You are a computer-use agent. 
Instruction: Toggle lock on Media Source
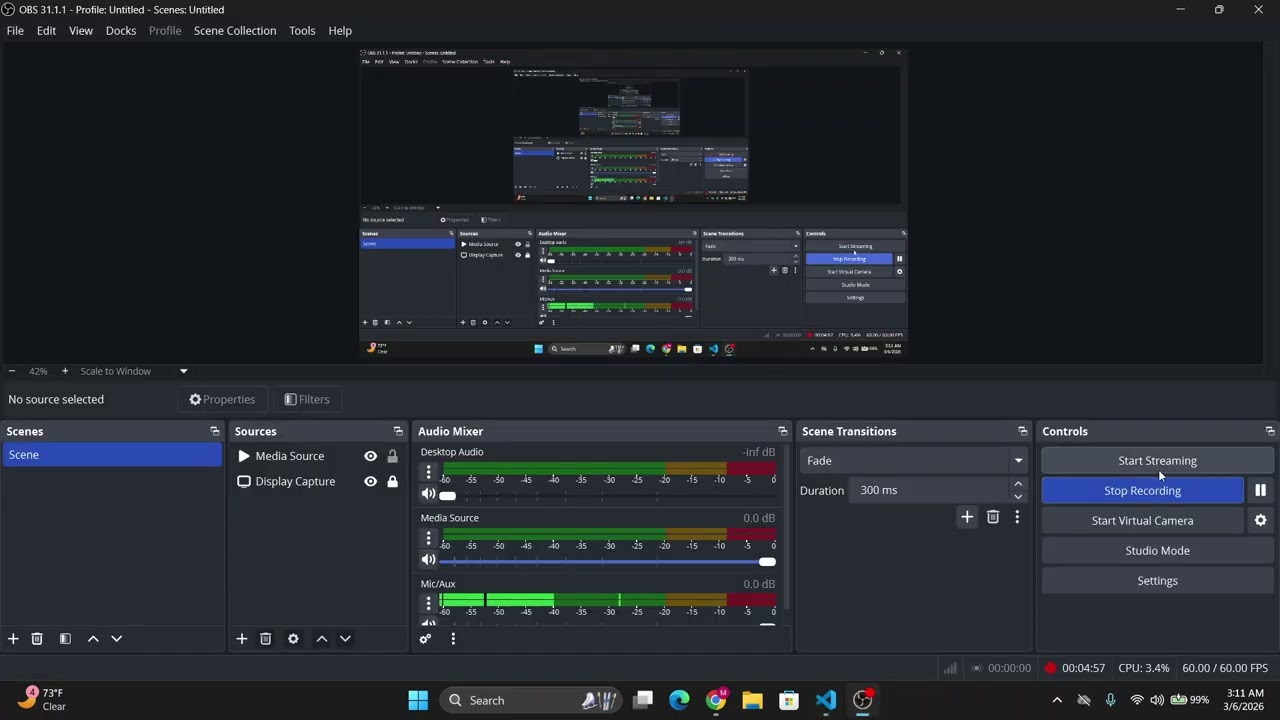click(x=392, y=456)
